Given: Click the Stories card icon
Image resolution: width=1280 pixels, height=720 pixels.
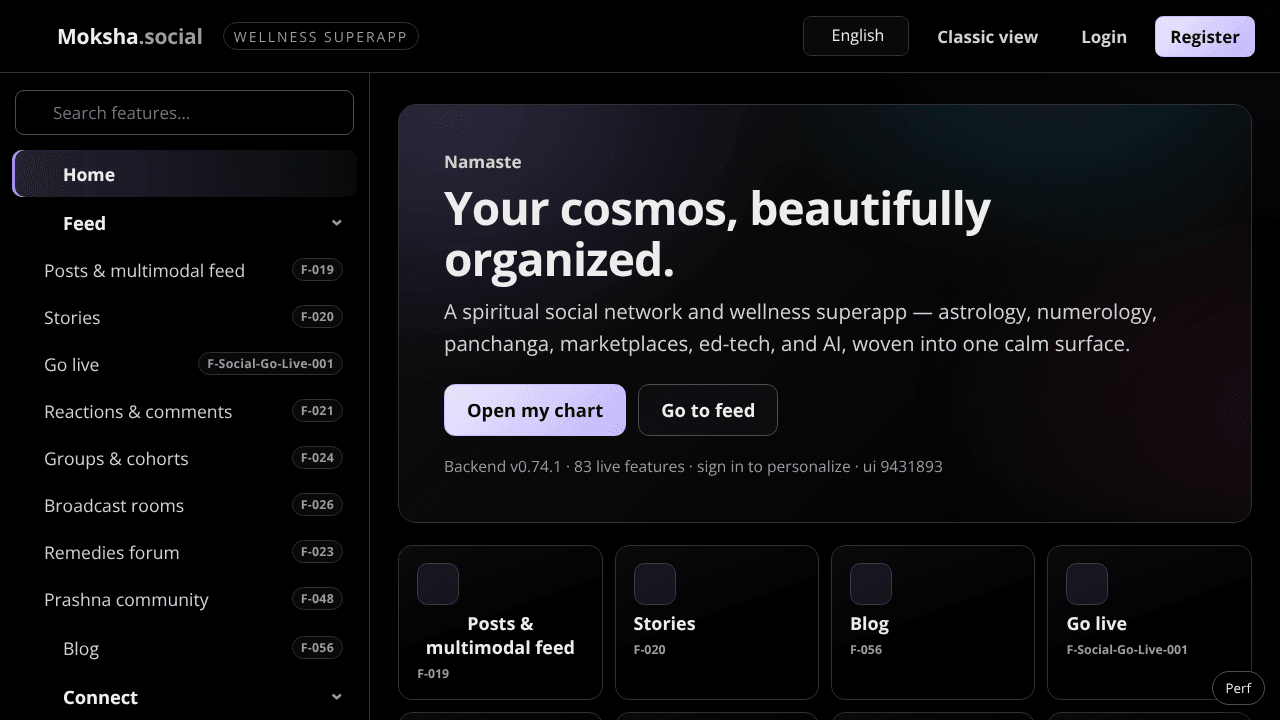Looking at the screenshot, I should coord(655,584).
